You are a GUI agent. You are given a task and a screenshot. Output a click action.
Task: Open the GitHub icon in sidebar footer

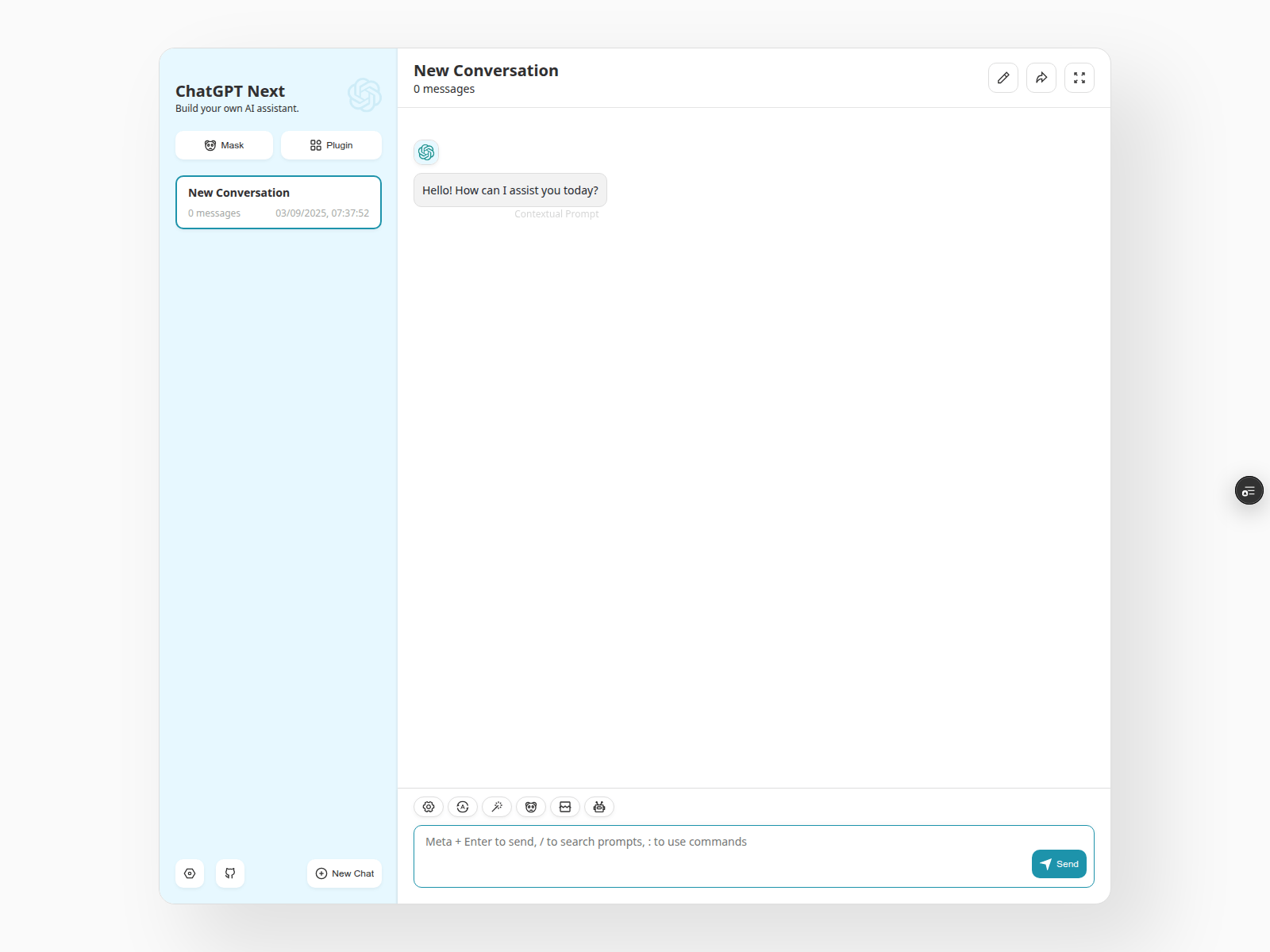tap(230, 873)
